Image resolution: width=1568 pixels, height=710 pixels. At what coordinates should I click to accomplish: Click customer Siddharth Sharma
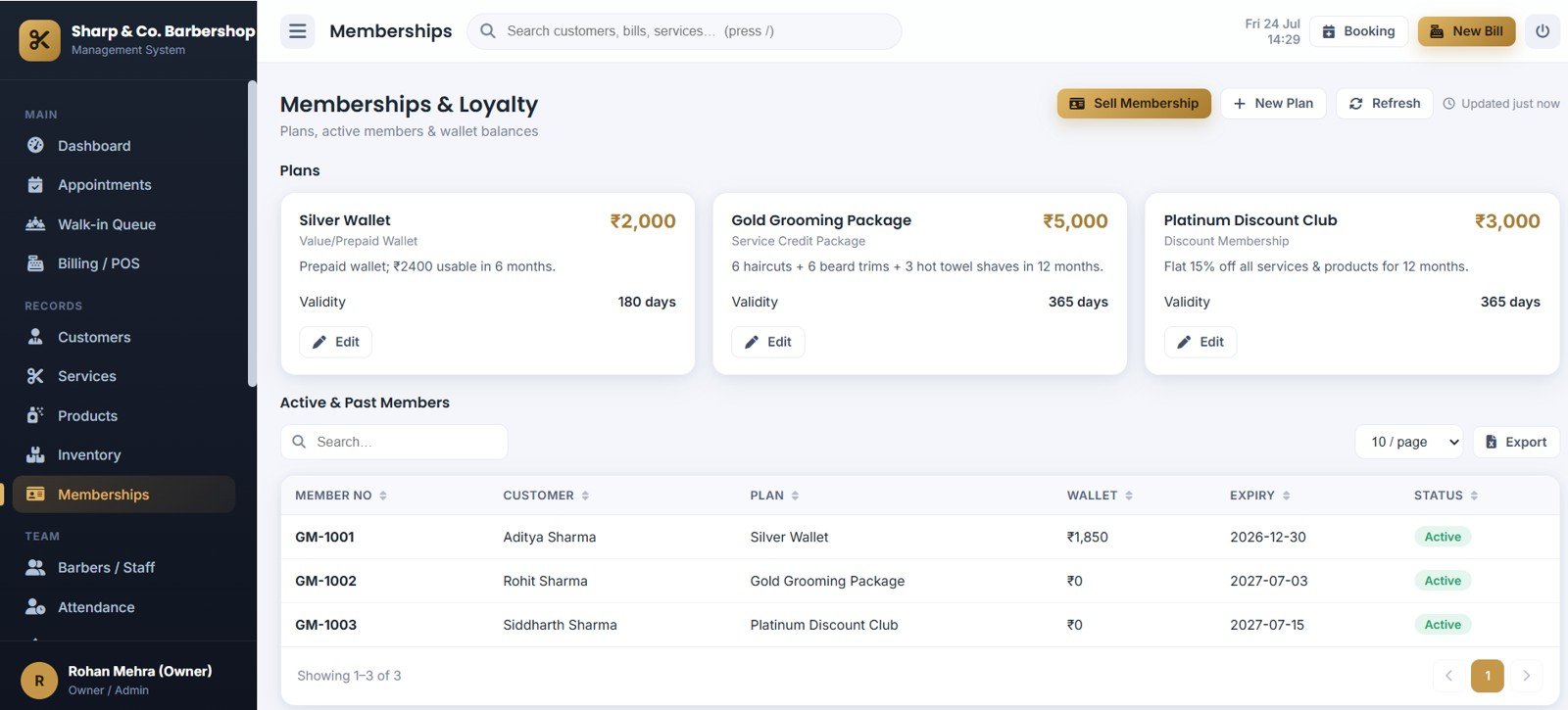[560, 625]
